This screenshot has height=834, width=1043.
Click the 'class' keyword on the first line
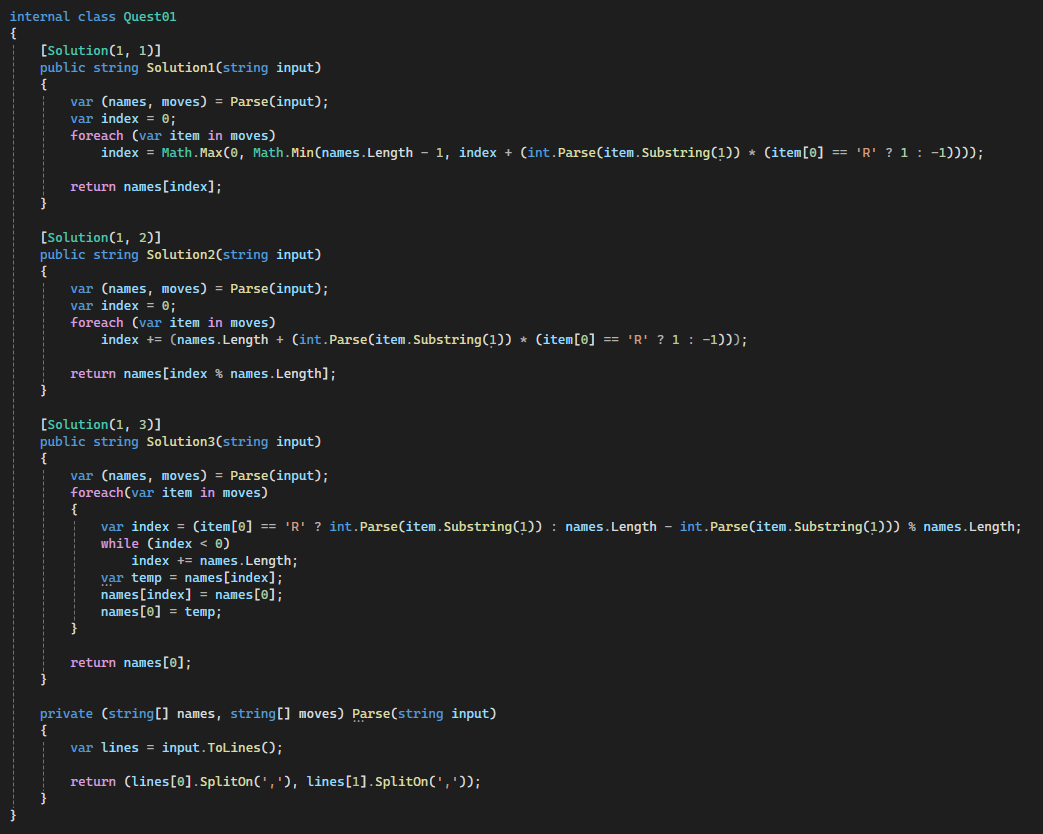point(96,17)
